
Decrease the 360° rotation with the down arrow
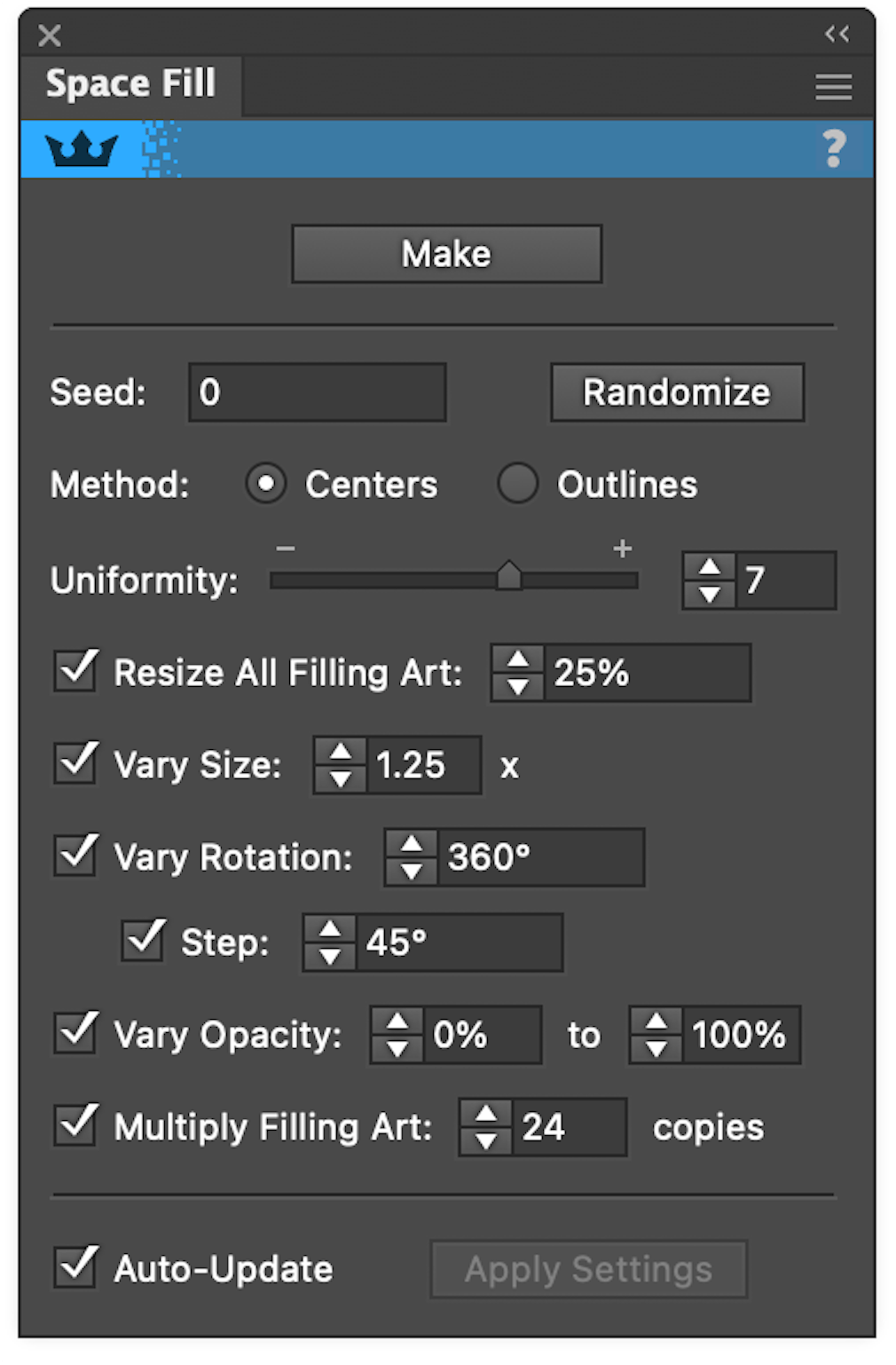pyautogui.click(x=413, y=871)
